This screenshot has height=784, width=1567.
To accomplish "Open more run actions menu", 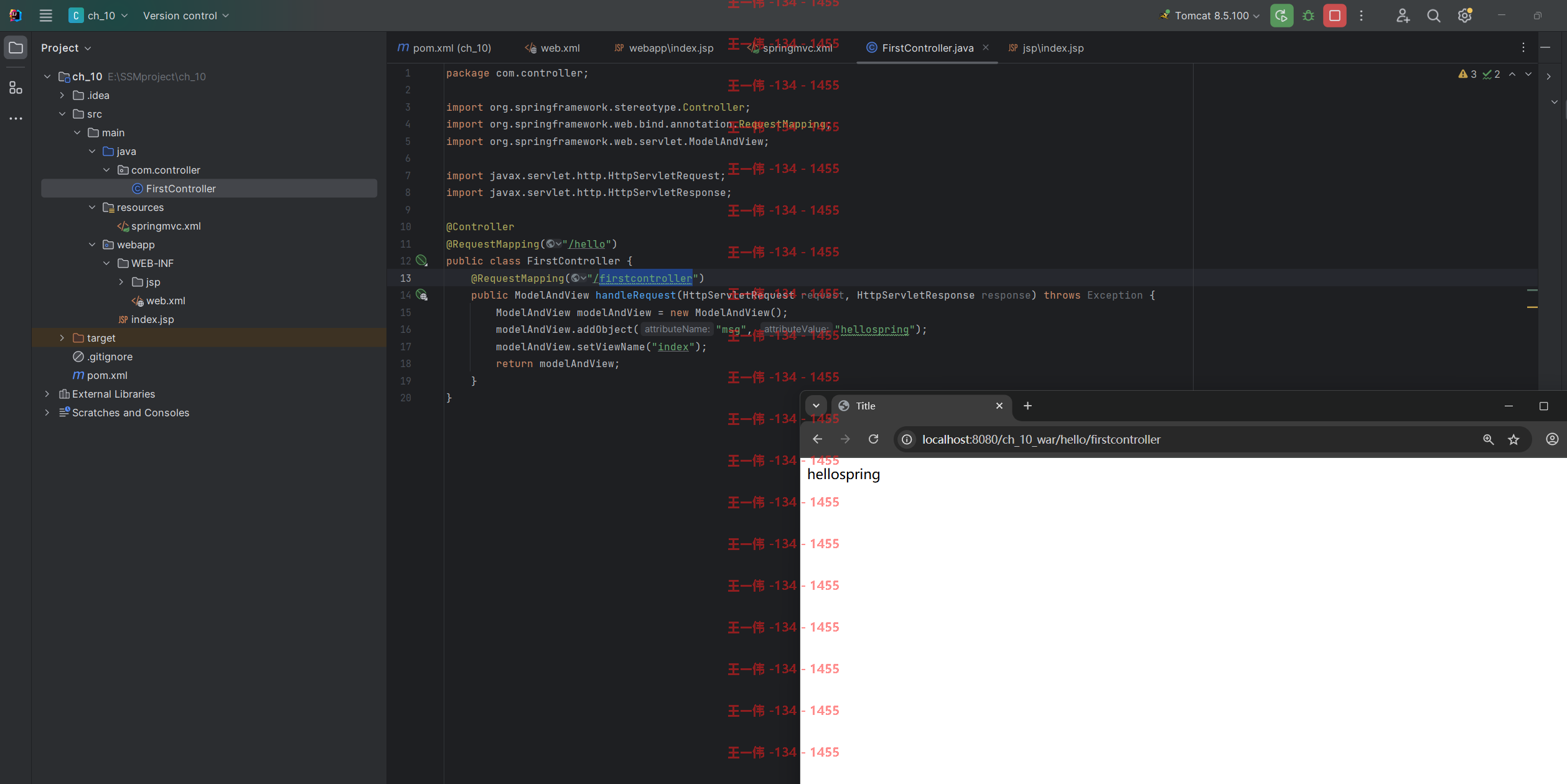I will [1361, 16].
